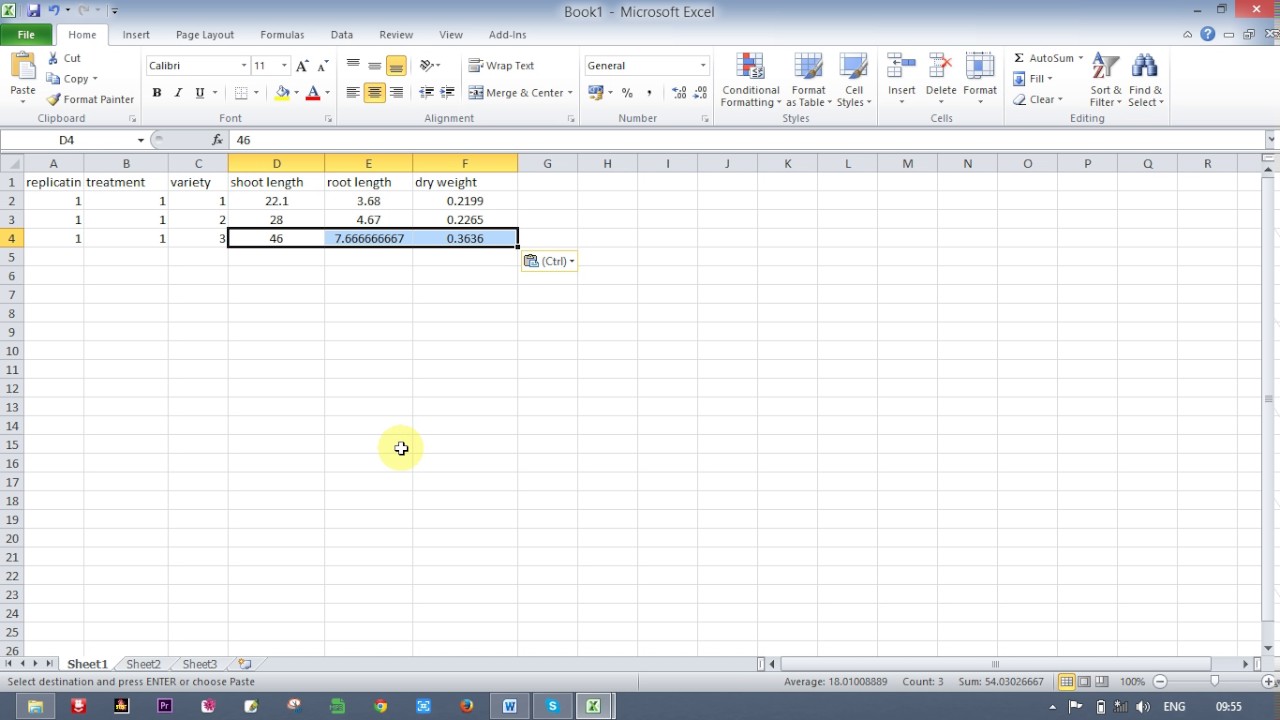
Task: Switch to Sheet2
Action: tap(143, 664)
